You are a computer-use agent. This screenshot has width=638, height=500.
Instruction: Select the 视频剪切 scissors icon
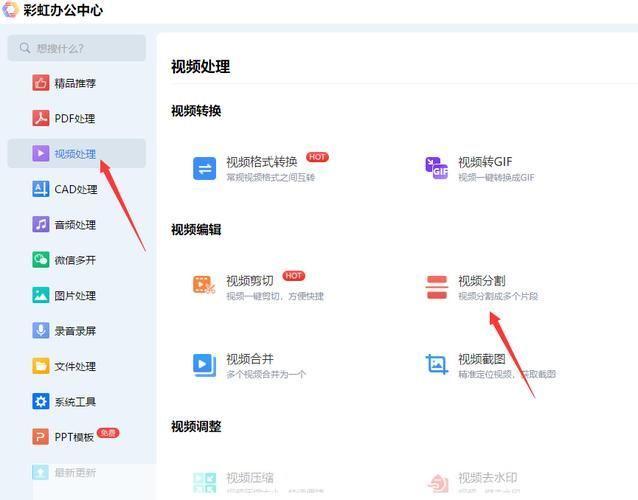[204, 286]
